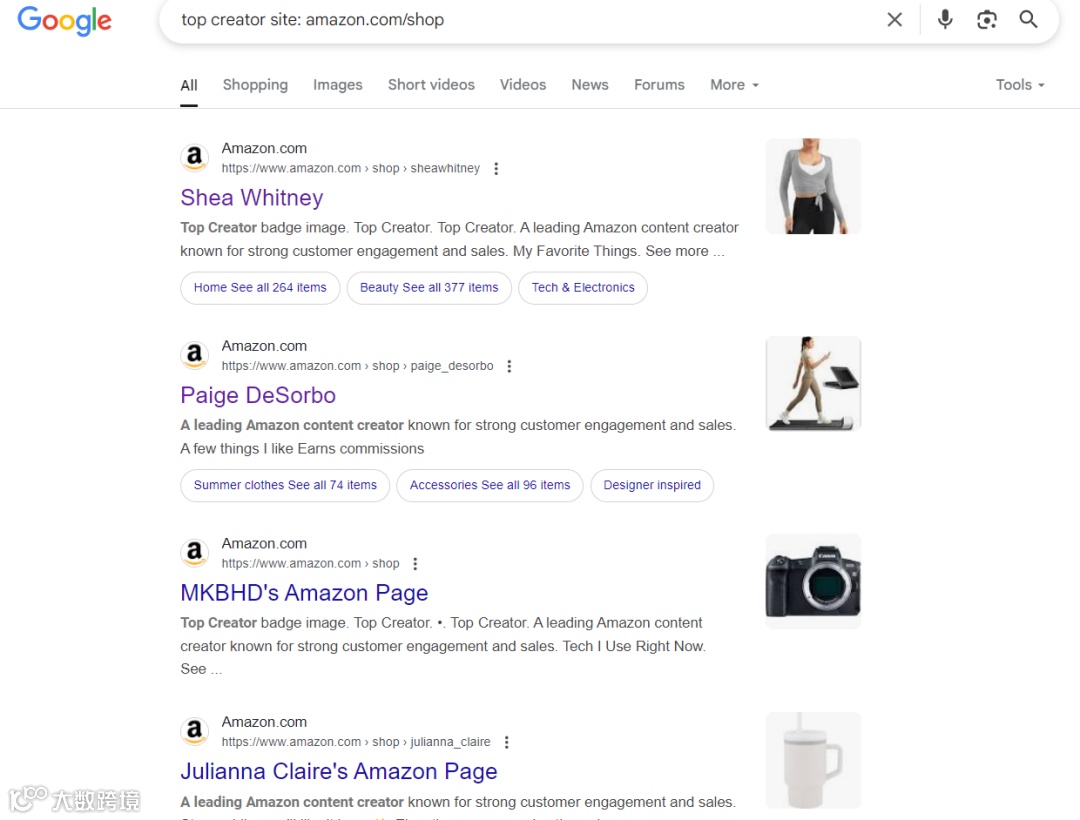Start voice search with the microphone icon
This screenshot has height=820, width=1080.
tap(945, 20)
